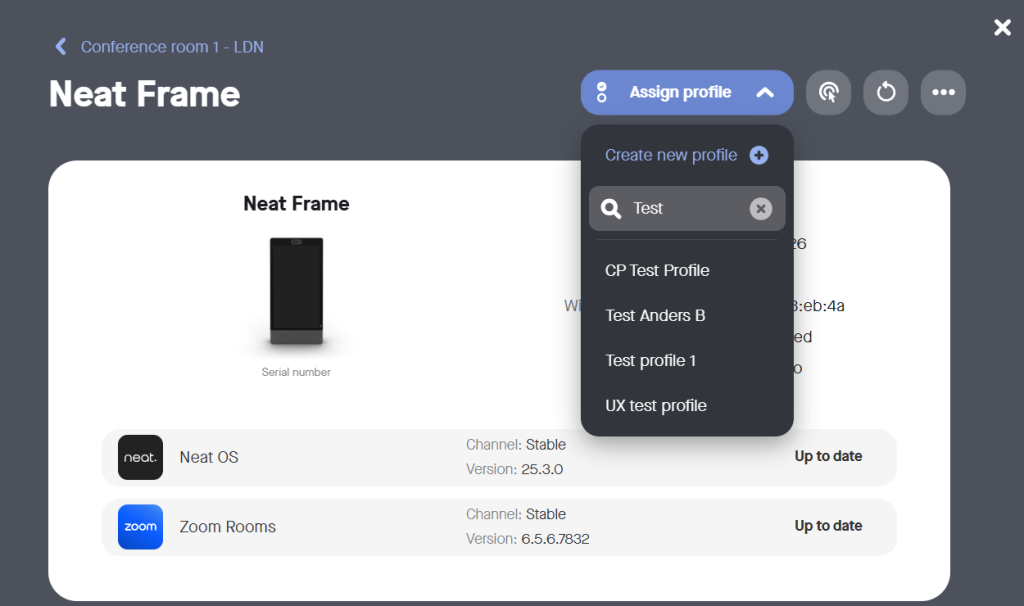
Task: Choose the Test Anders B profile
Action: (x=655, y=315)
